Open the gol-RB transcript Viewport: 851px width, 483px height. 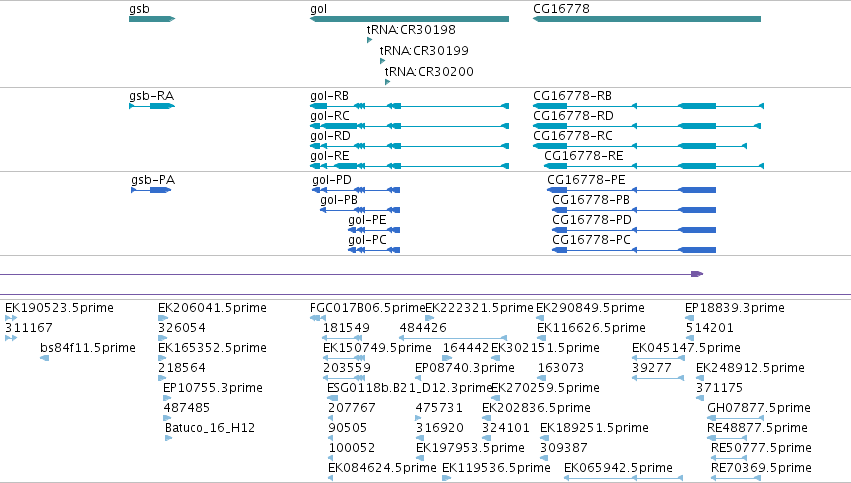coord(409,106)
